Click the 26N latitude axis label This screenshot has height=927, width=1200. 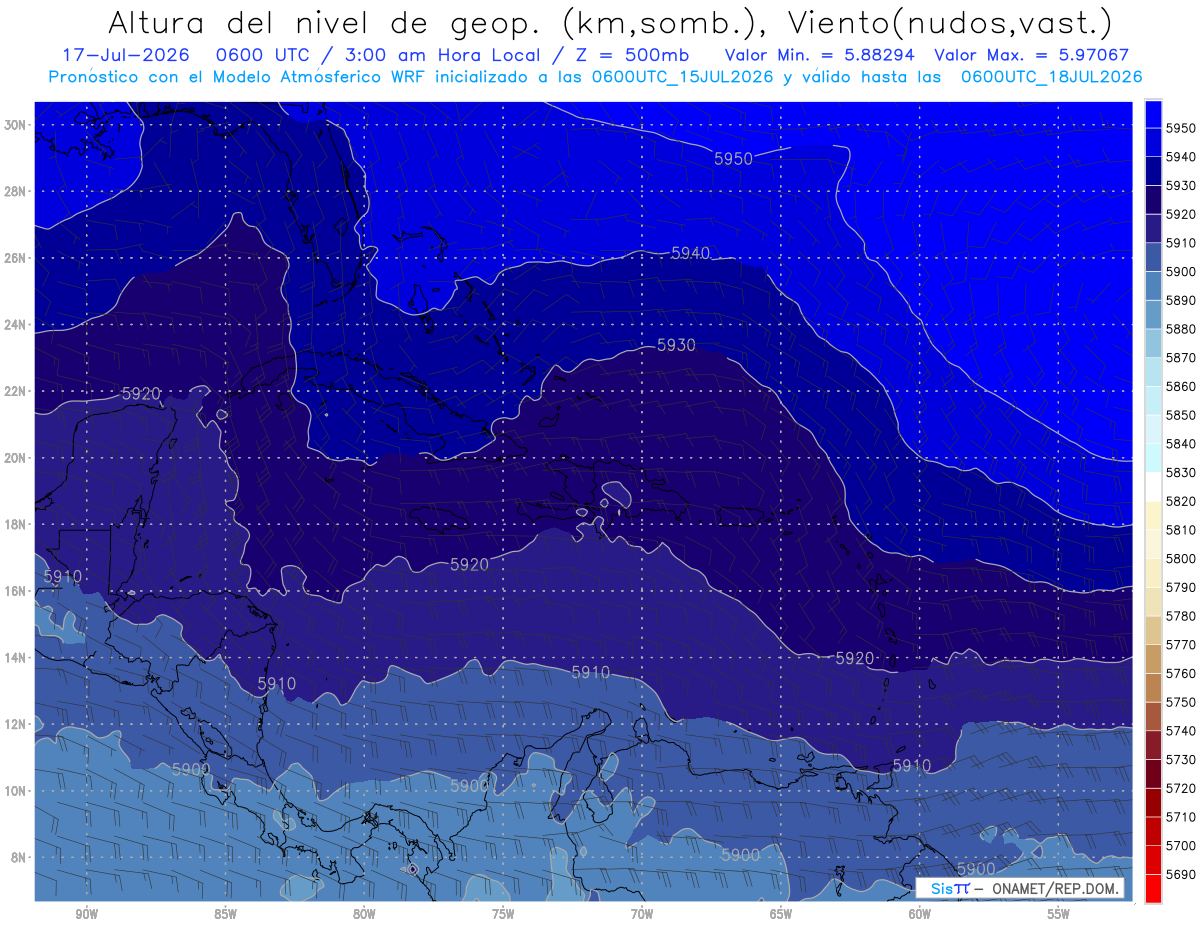point(17,258)
